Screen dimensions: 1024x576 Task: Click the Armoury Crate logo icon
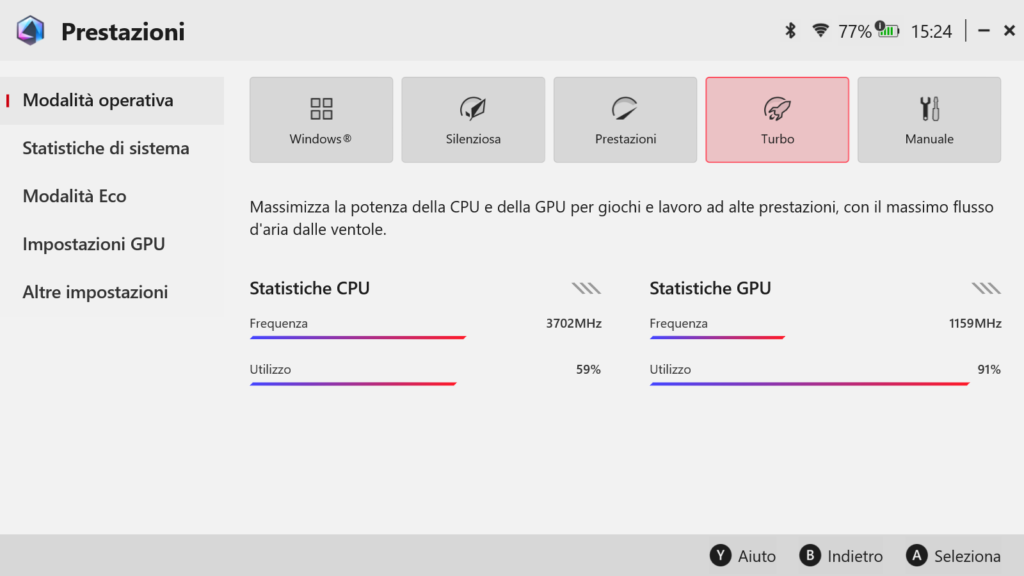coord(30,31)
